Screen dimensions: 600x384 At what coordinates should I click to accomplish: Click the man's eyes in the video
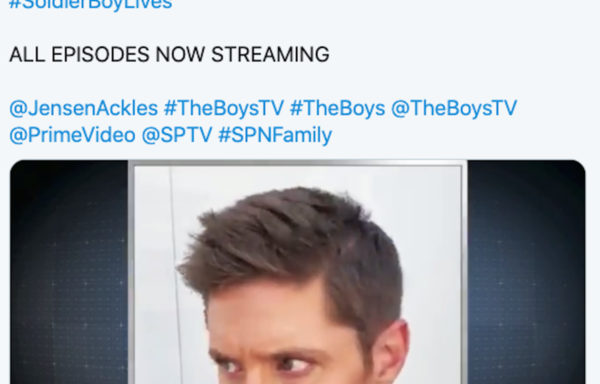pos(268,365)
